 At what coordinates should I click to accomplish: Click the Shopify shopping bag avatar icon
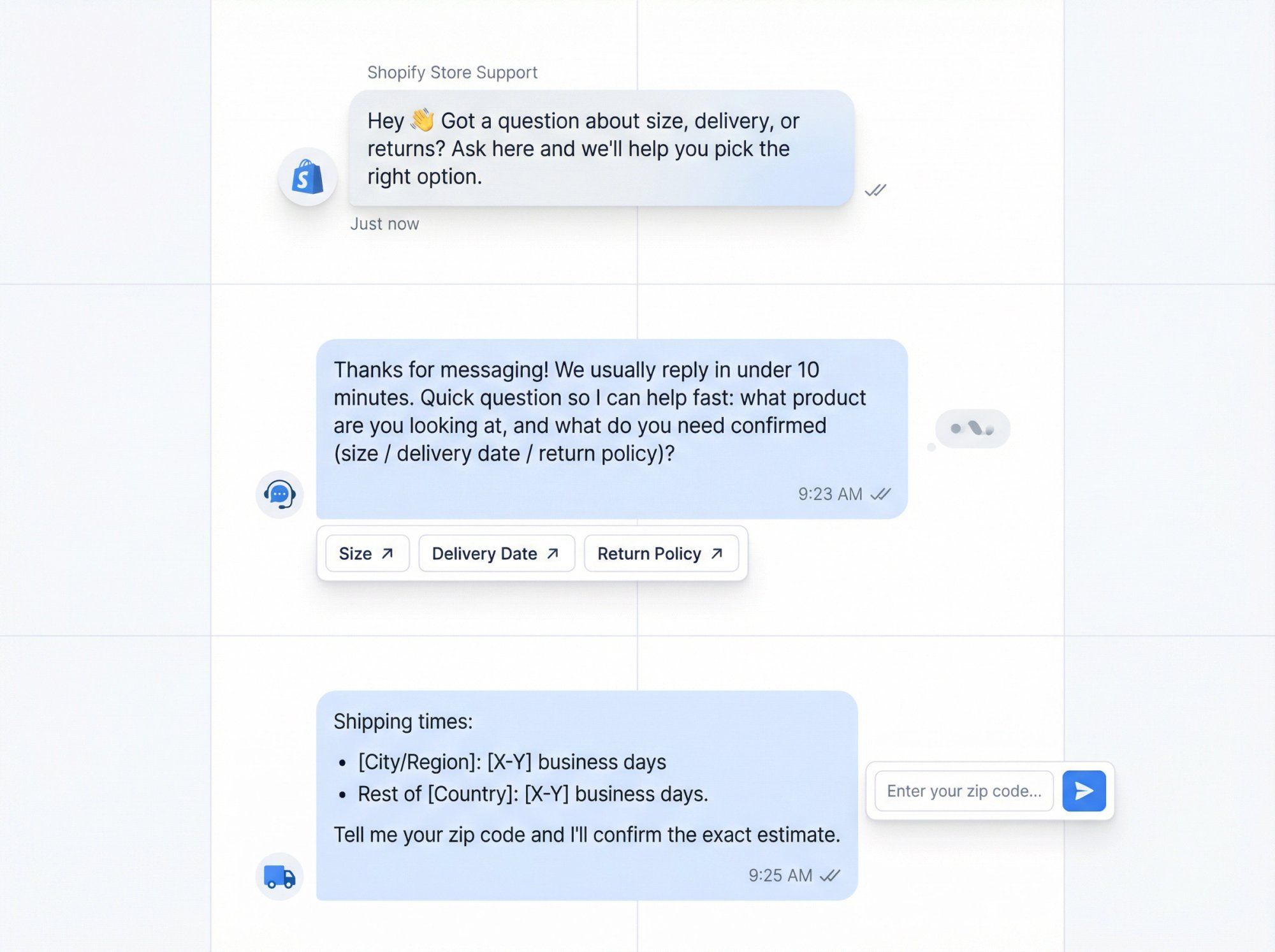point(308,177)
